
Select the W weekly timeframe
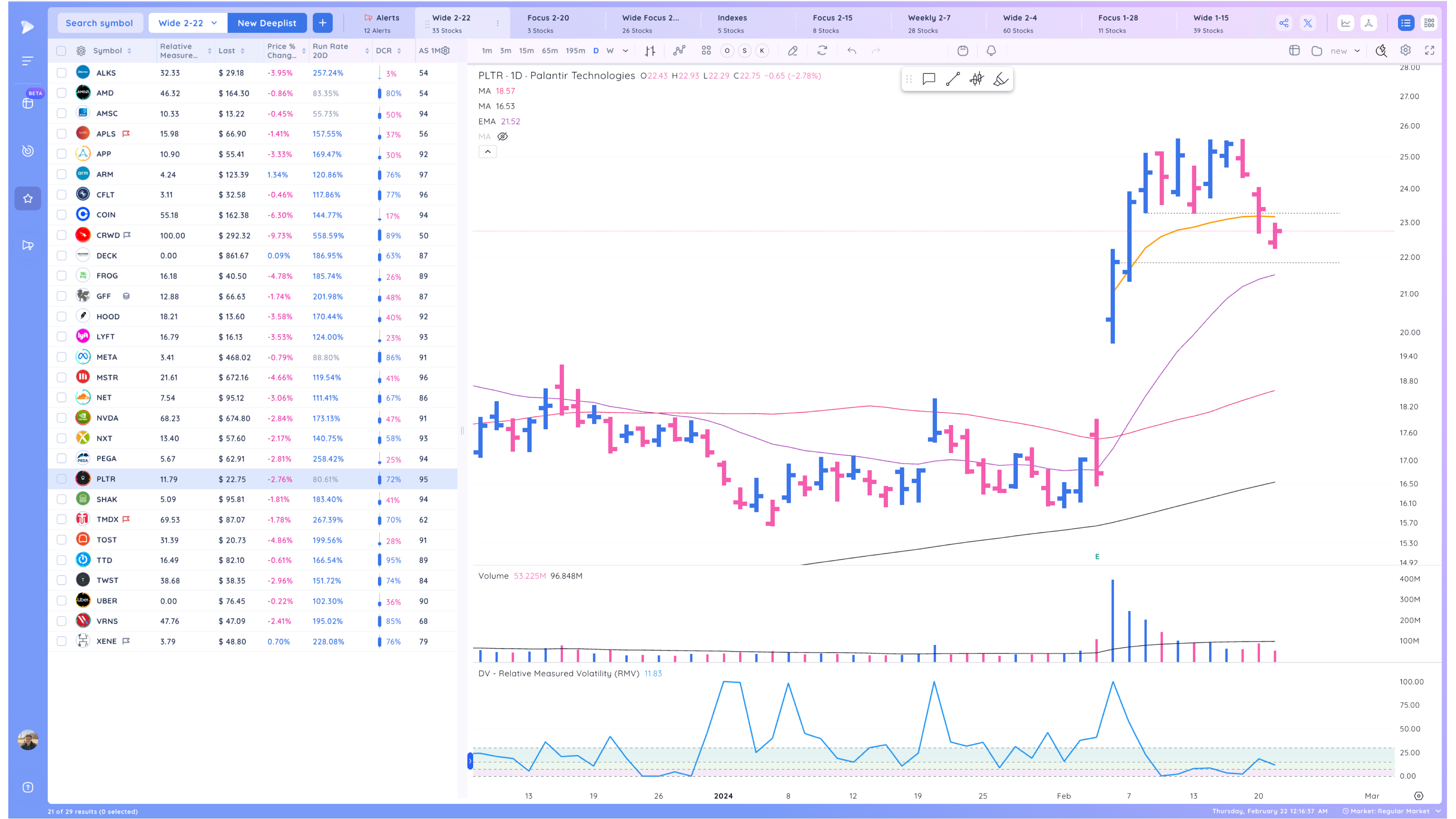click(x=610, y=50)
